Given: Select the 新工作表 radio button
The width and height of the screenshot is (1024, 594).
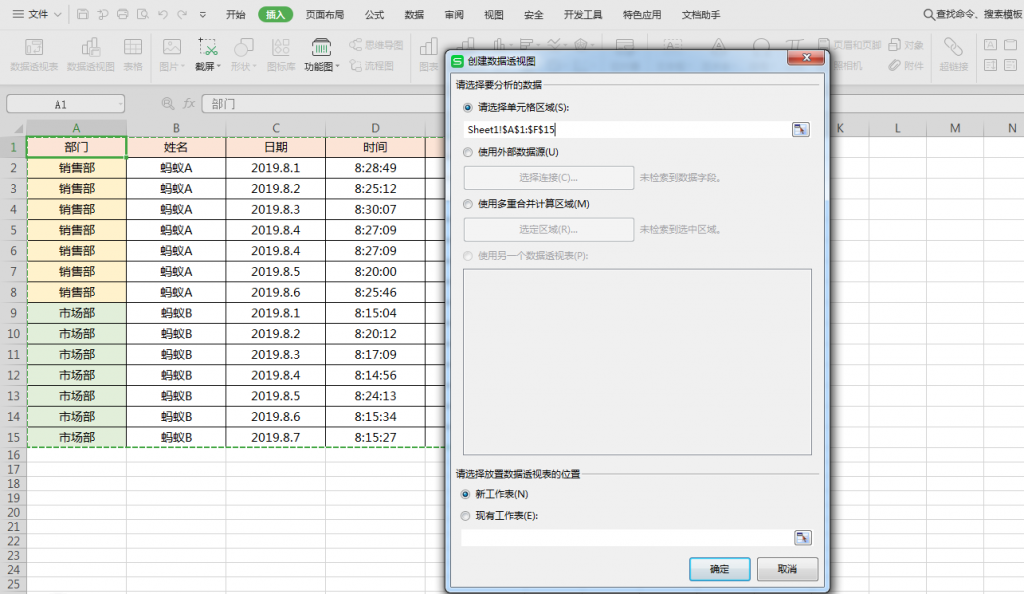Looking at the screenshot, I should click(x=466, y=494).
